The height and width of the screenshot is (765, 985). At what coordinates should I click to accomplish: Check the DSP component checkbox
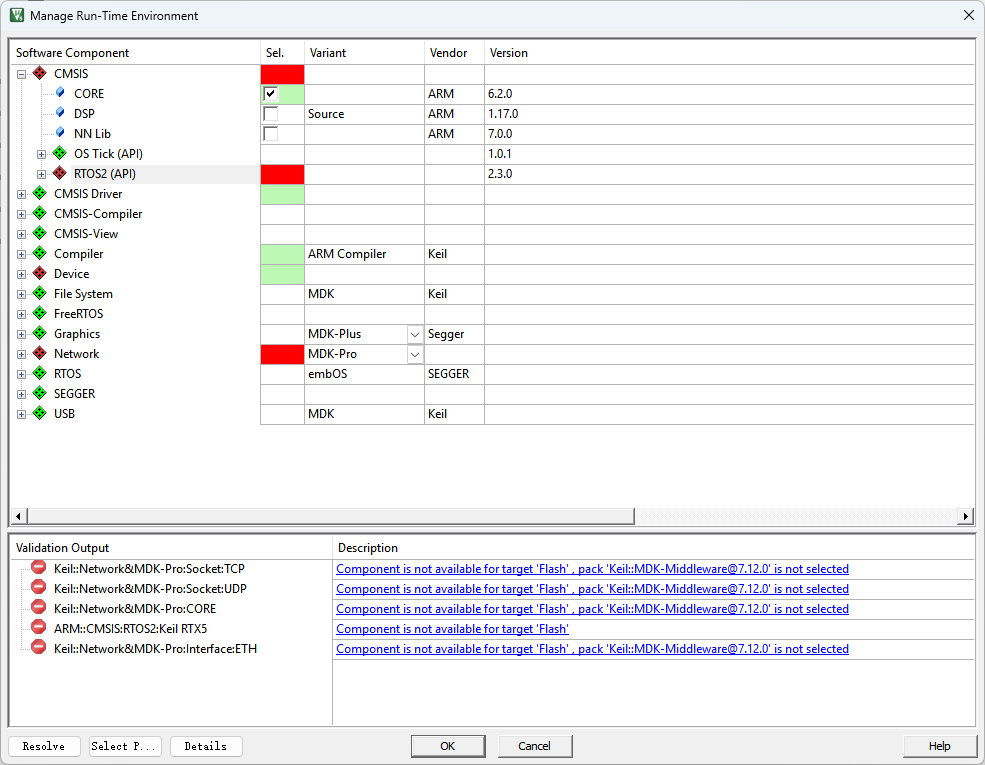pyautogui.click(x=271, y=114)
